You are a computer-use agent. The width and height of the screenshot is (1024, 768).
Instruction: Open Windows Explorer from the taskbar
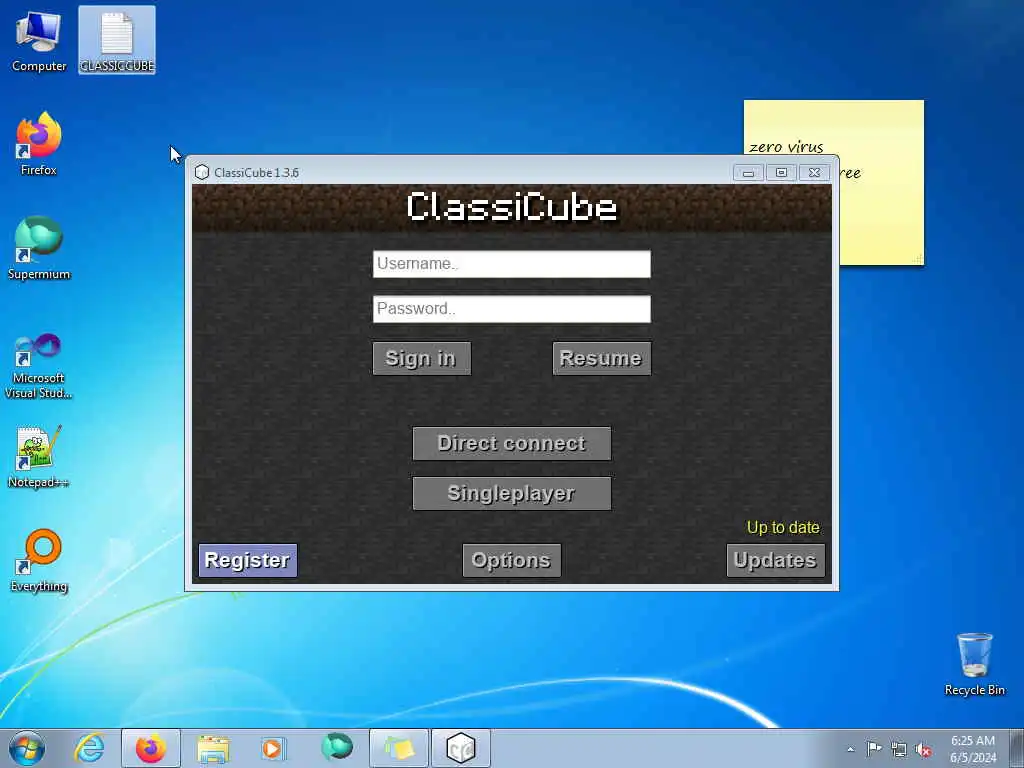click(x=213, y=748)
